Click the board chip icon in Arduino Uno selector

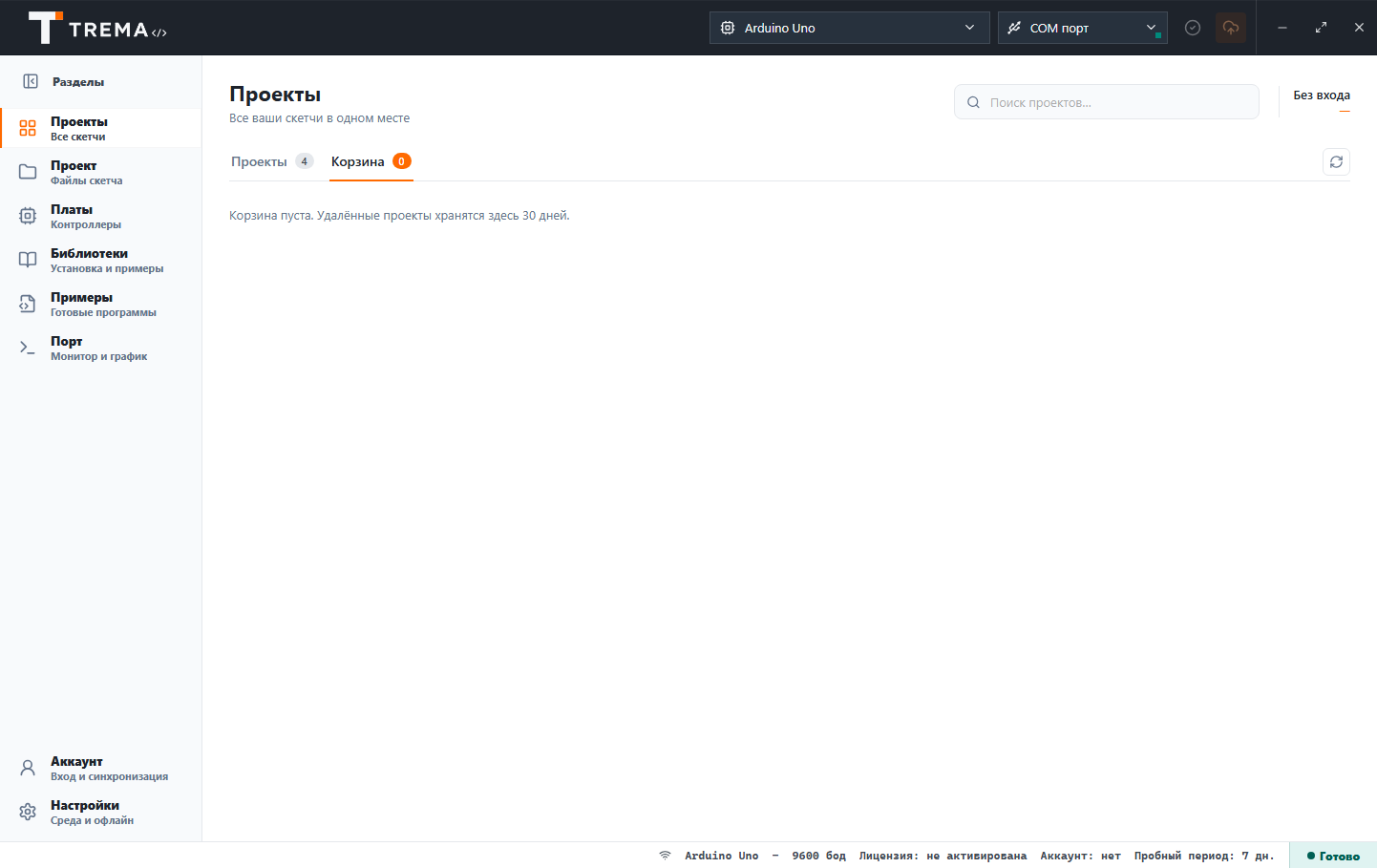pyautogui.click(x=728, y=28)
